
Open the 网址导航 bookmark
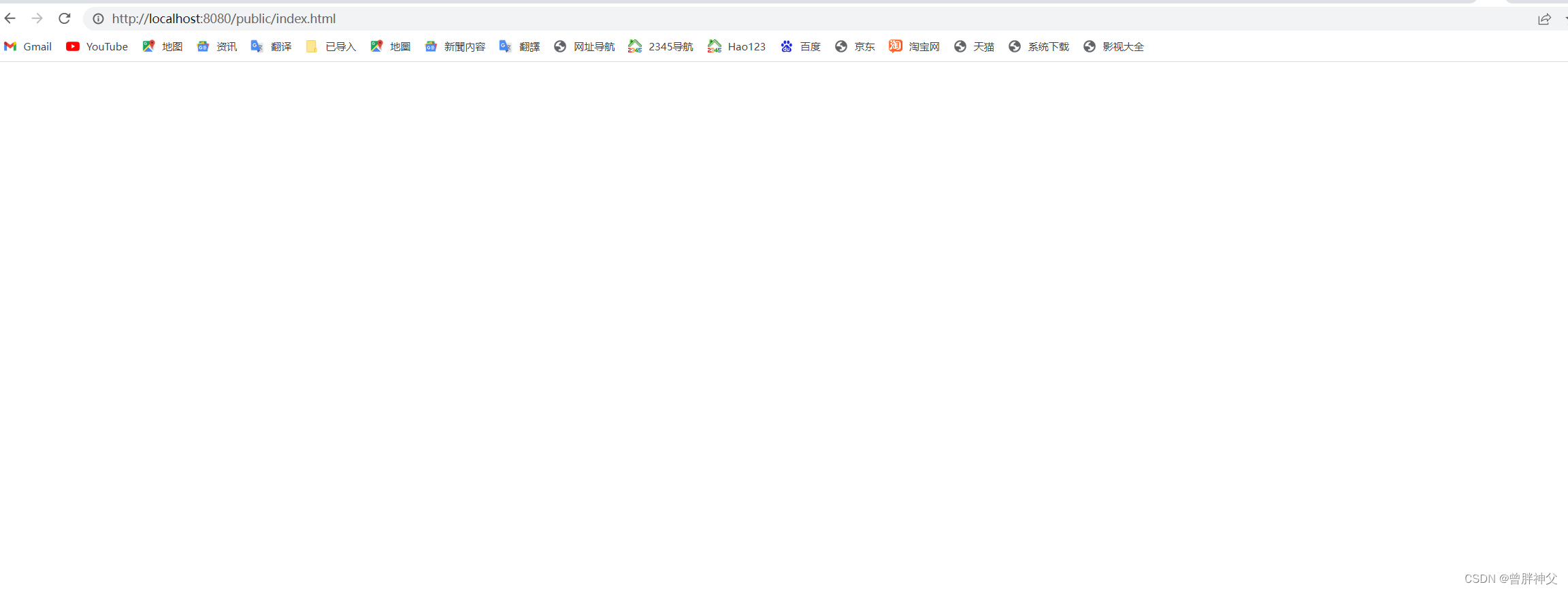[584, 46]
